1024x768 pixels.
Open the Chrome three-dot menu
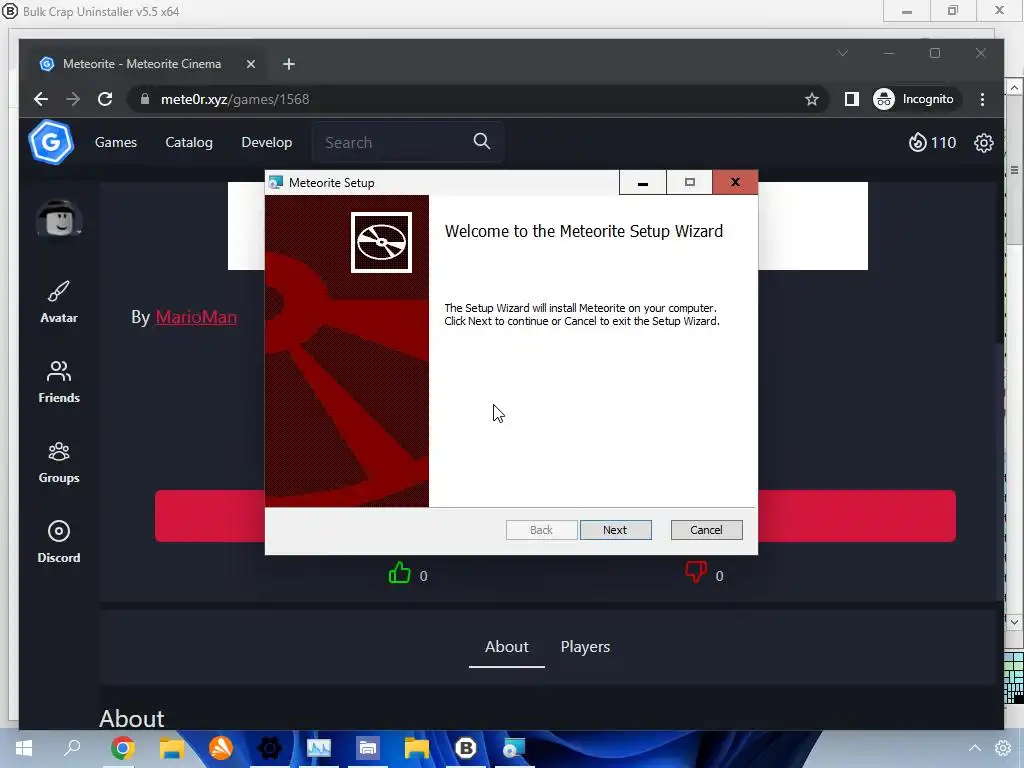(x=982, y=99)
